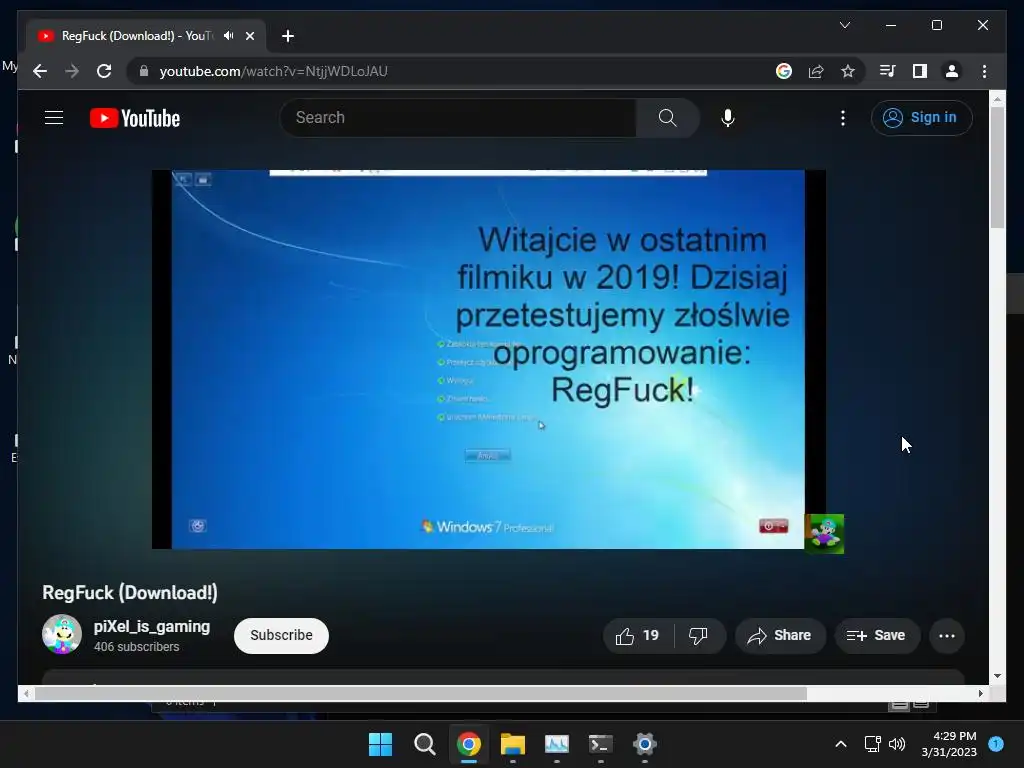Expand the tab search dropdown arrow
This screenshot has width=1024, height=768.
click(x=844, y=25)
